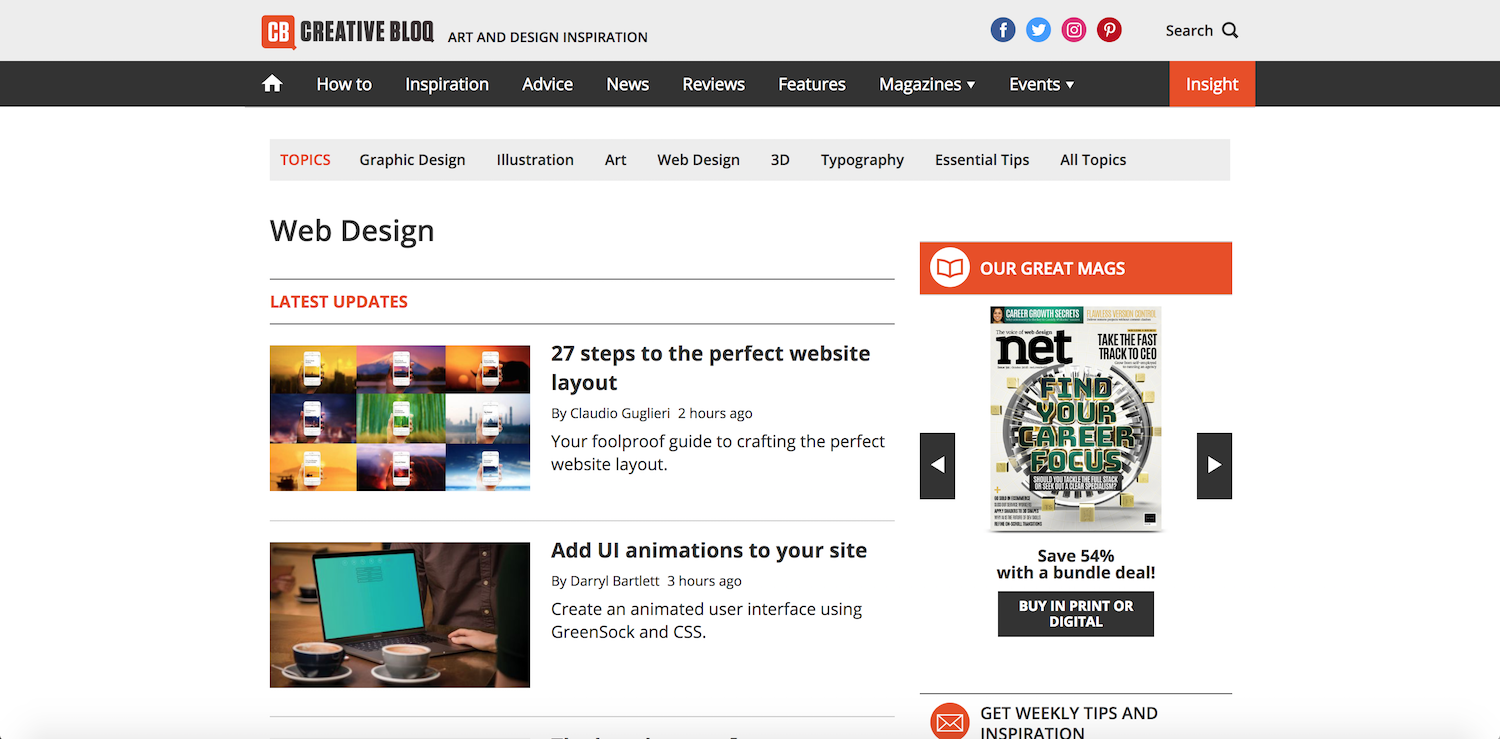This screenshot has width=1500, height=739.
Task: Click the red TOPICS label
Action: [305, 160]
